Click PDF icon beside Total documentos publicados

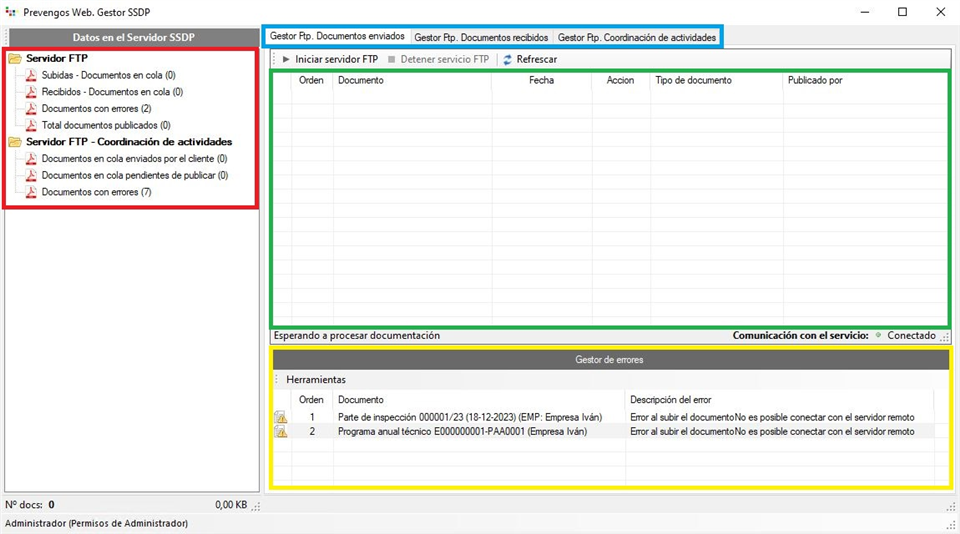(x=31, y=126)
